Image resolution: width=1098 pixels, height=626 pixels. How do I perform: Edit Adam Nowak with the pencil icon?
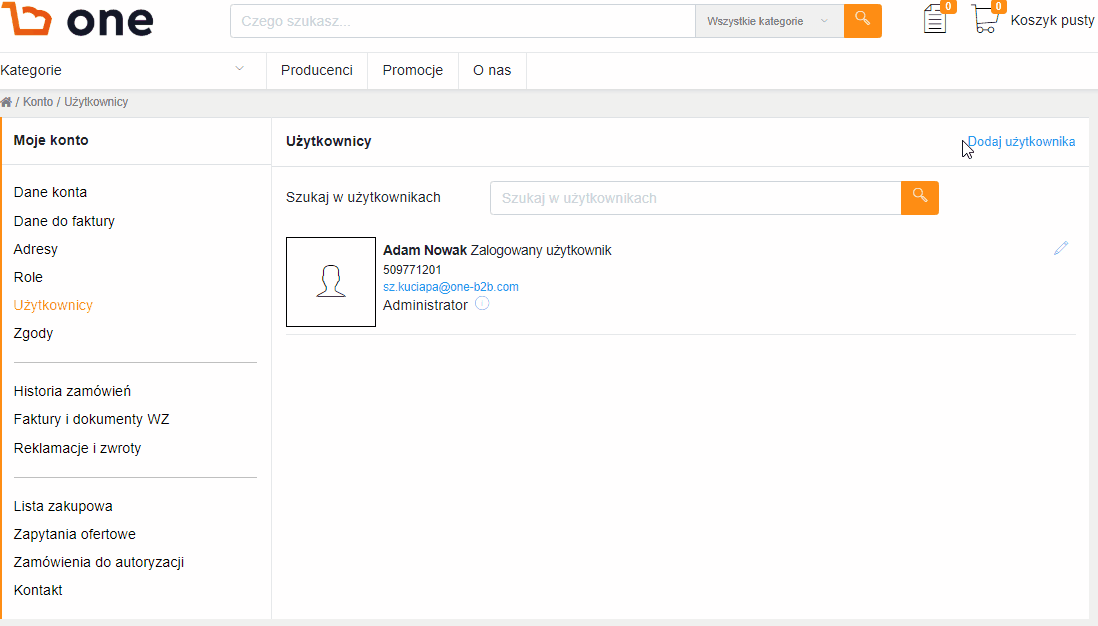pos(1061,248)
